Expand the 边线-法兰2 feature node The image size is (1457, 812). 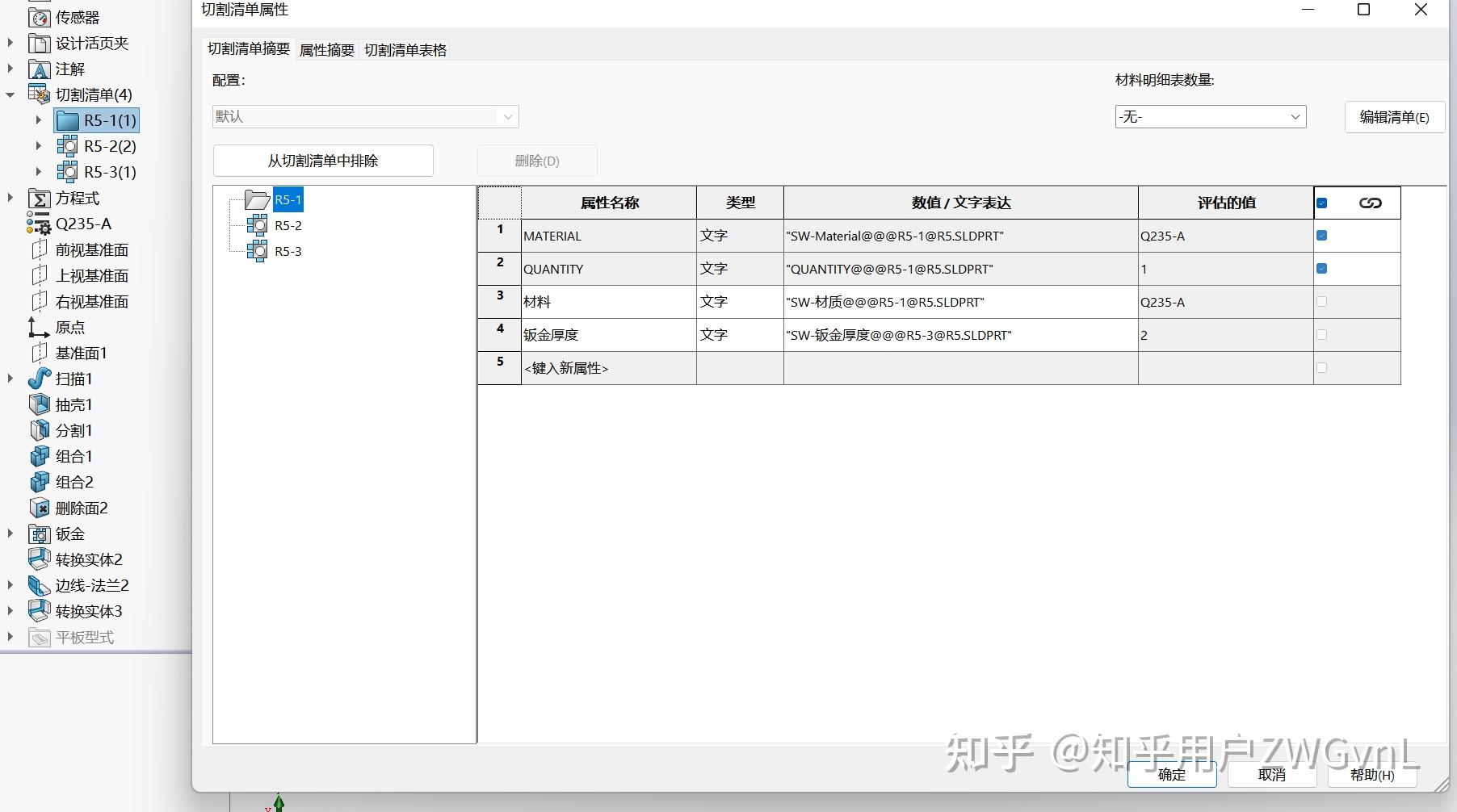[x=10, y=585]
